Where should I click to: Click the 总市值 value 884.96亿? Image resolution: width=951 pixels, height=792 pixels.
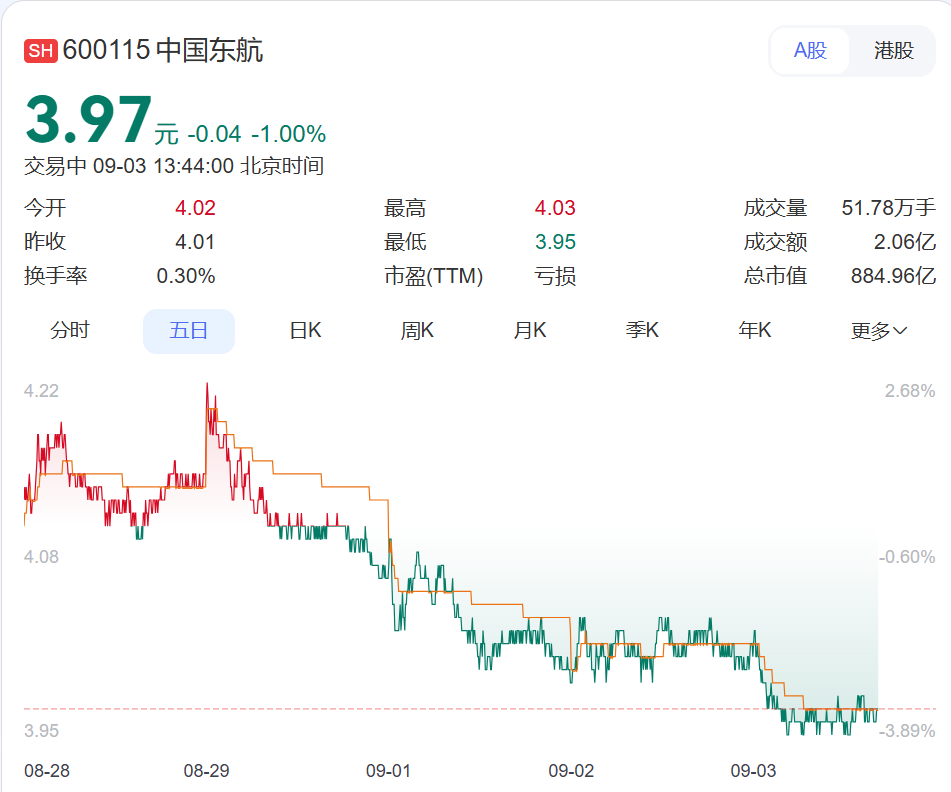(x=892, y=276)
